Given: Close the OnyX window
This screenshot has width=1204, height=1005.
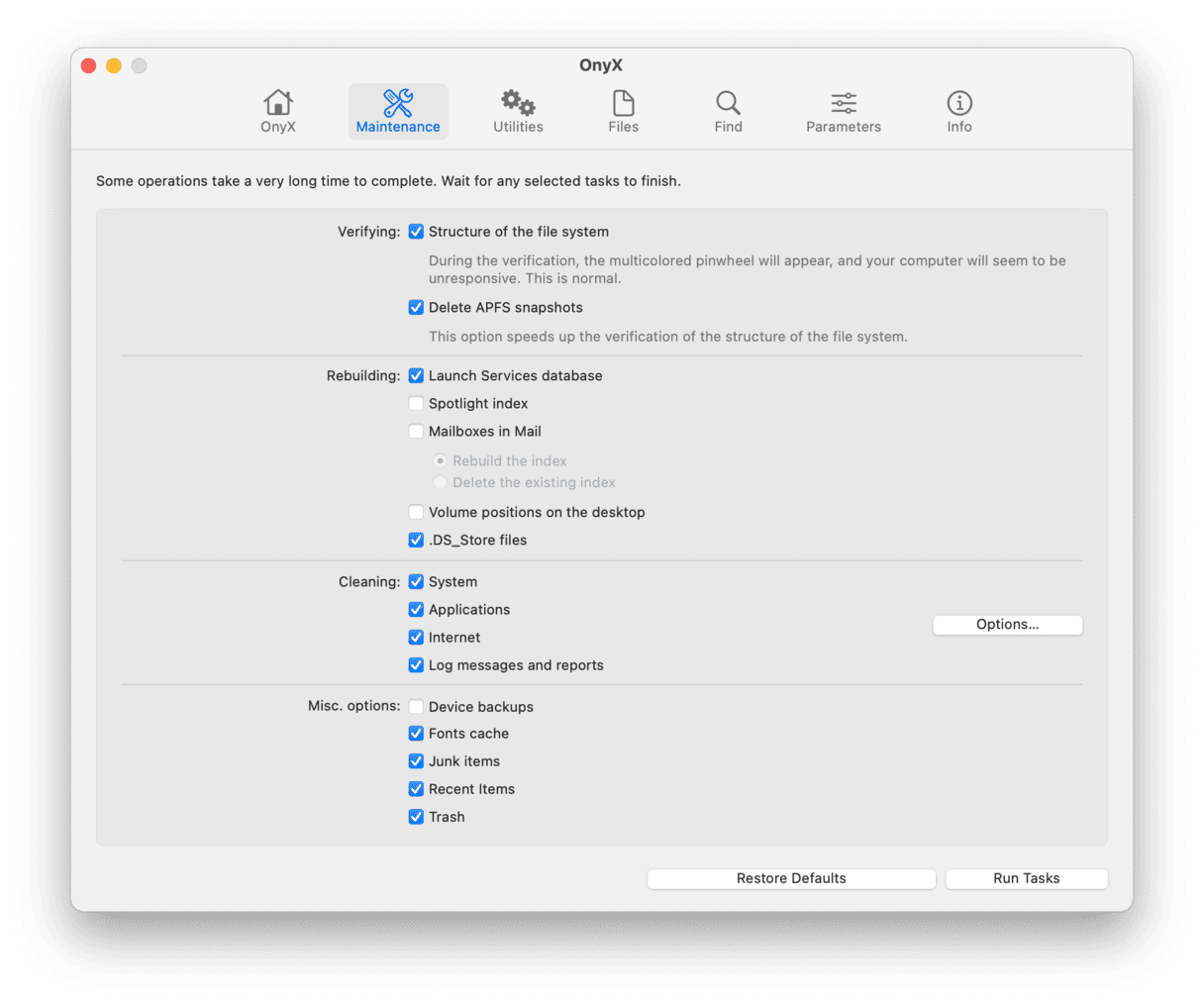Looking at the screenshot, I should pyautogui.click(x=88, y=65).
